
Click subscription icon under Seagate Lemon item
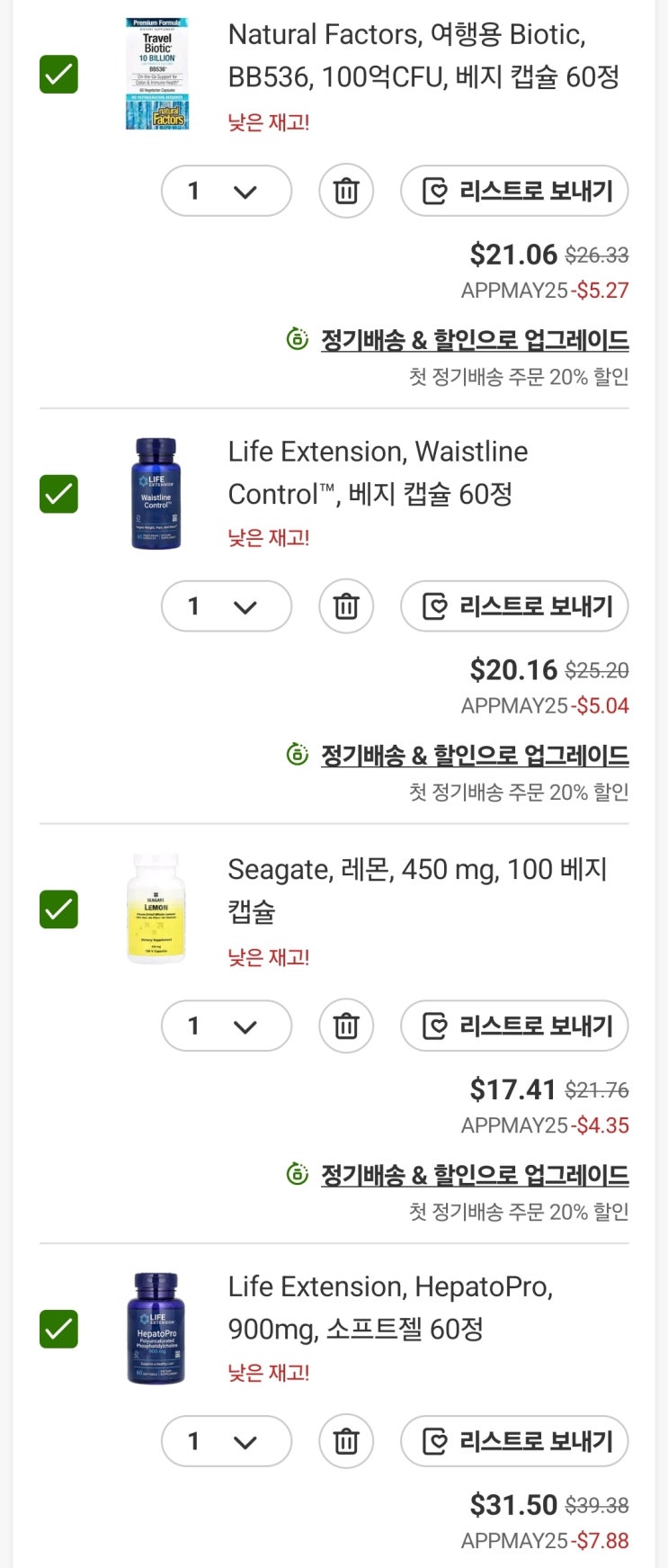tap(297, 1174)
